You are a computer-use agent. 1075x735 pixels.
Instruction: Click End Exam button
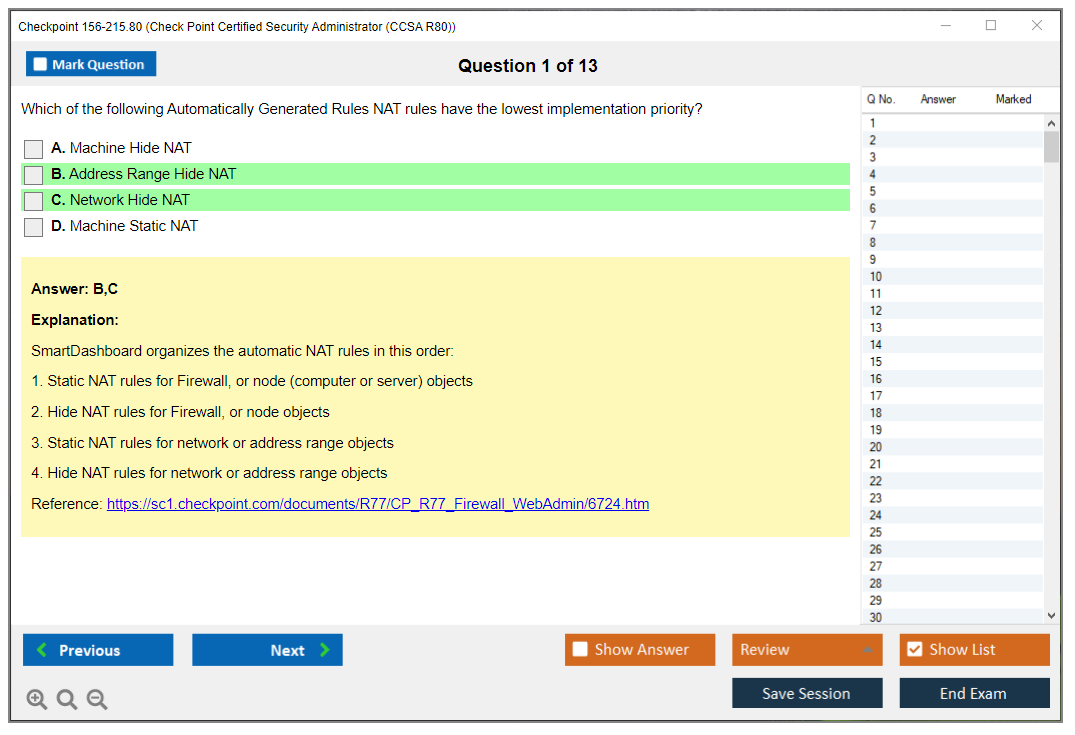(x=974, y=693)
